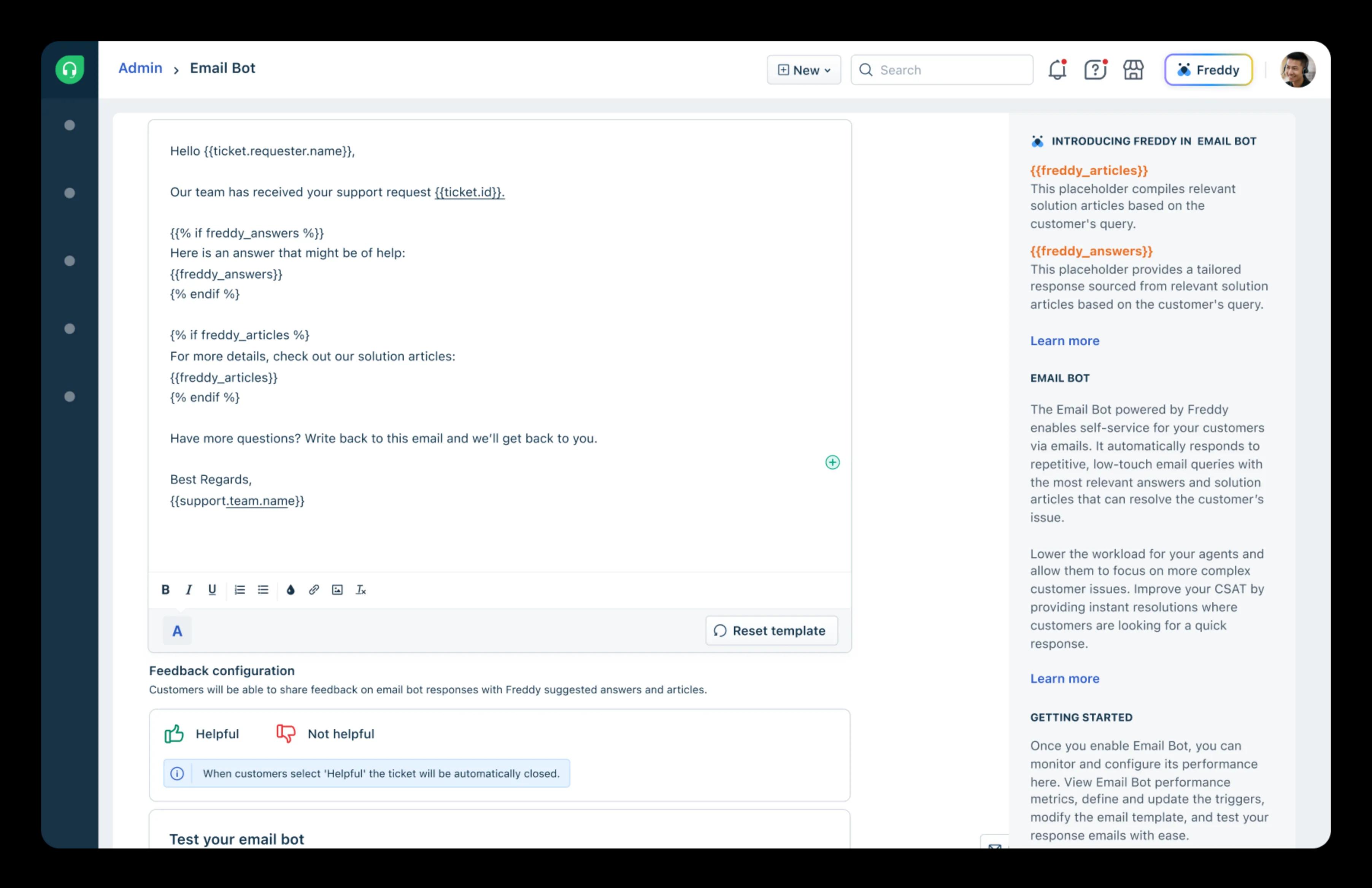Insert an image into the template

[x=337, y=590]
